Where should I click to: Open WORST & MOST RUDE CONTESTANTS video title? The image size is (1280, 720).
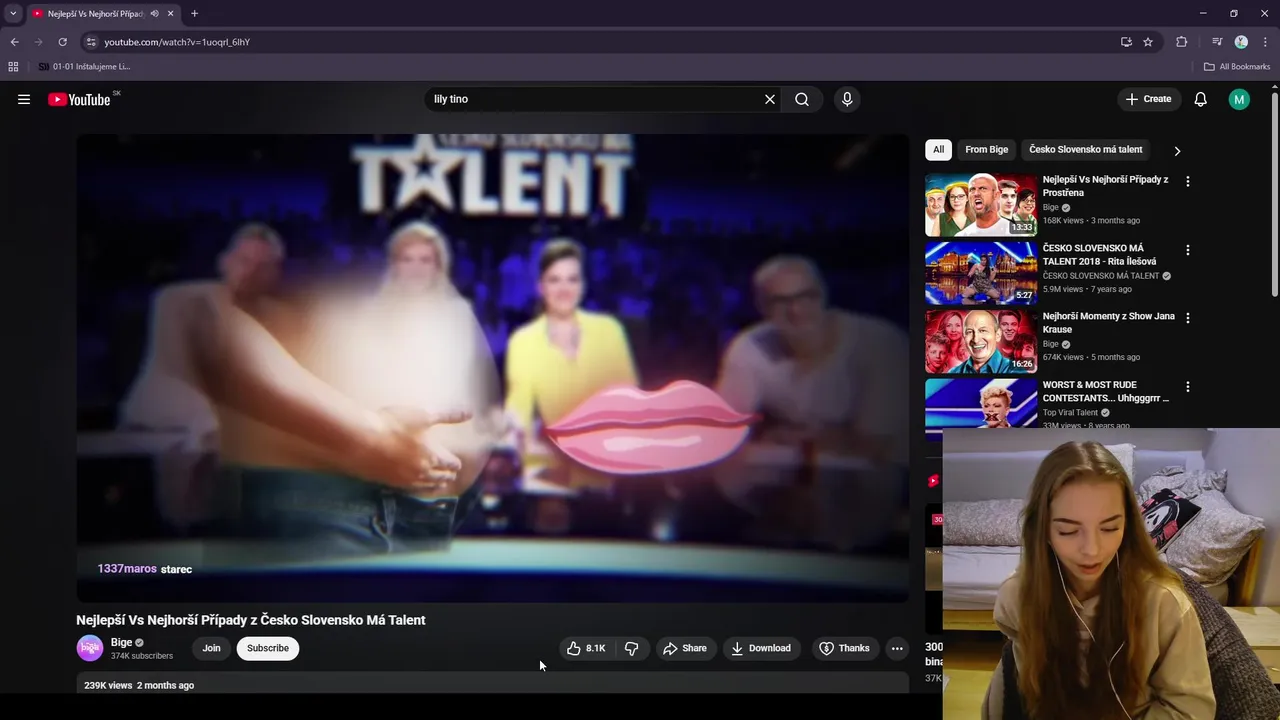pyautogui.click(x=1106, y=391)
